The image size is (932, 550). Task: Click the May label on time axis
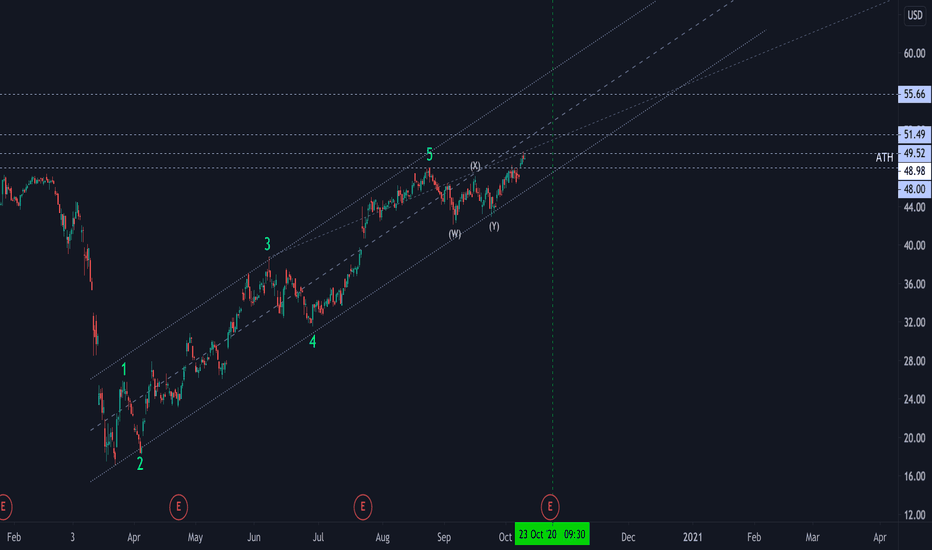click(x=195, y=538)
